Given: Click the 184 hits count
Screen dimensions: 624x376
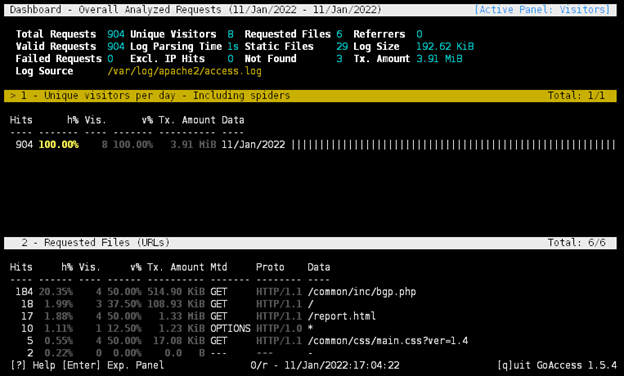Looking at the screenshot, I should pos(24,292).
